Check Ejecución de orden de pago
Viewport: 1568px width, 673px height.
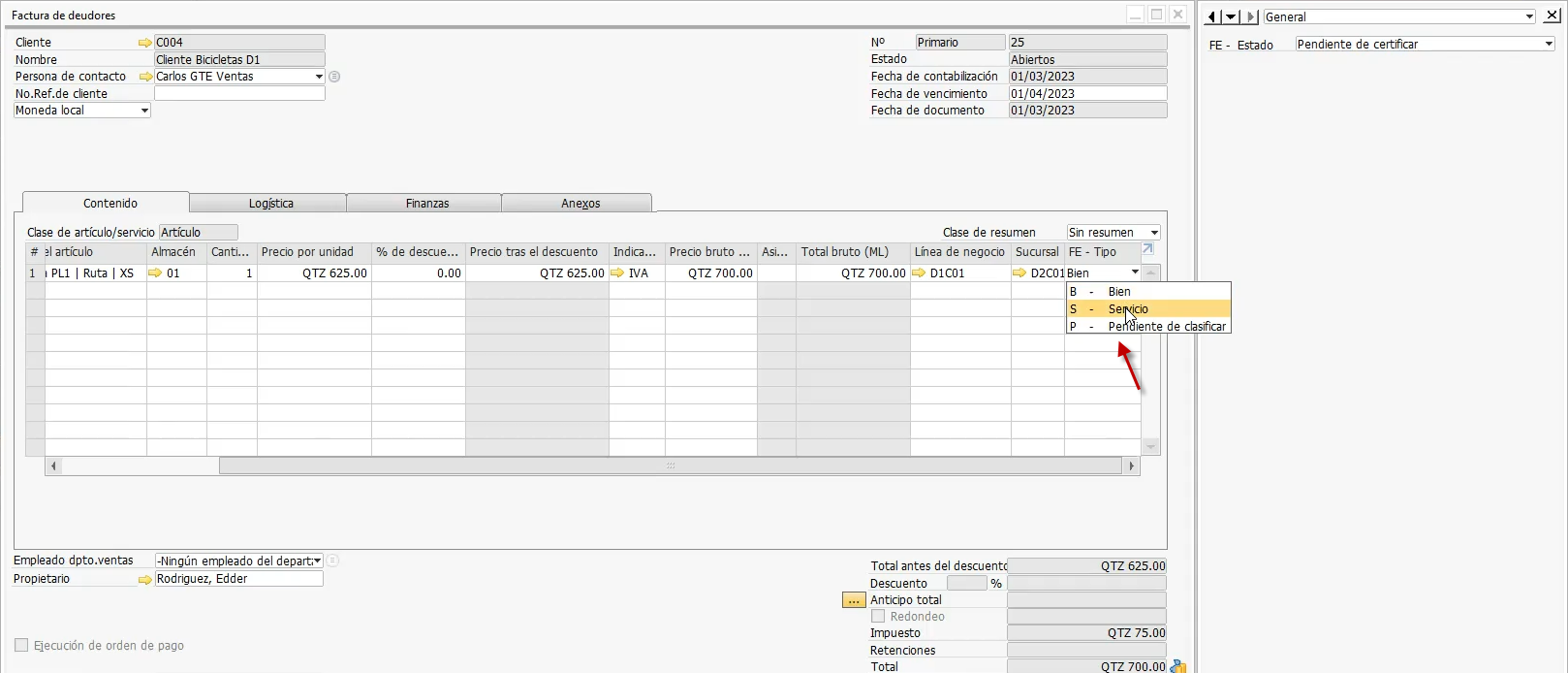click(21, 646)
